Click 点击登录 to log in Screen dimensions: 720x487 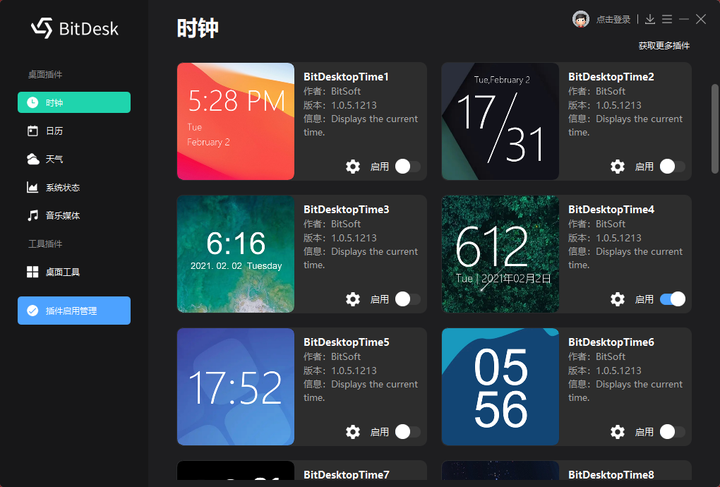click(x=613, y=19)
